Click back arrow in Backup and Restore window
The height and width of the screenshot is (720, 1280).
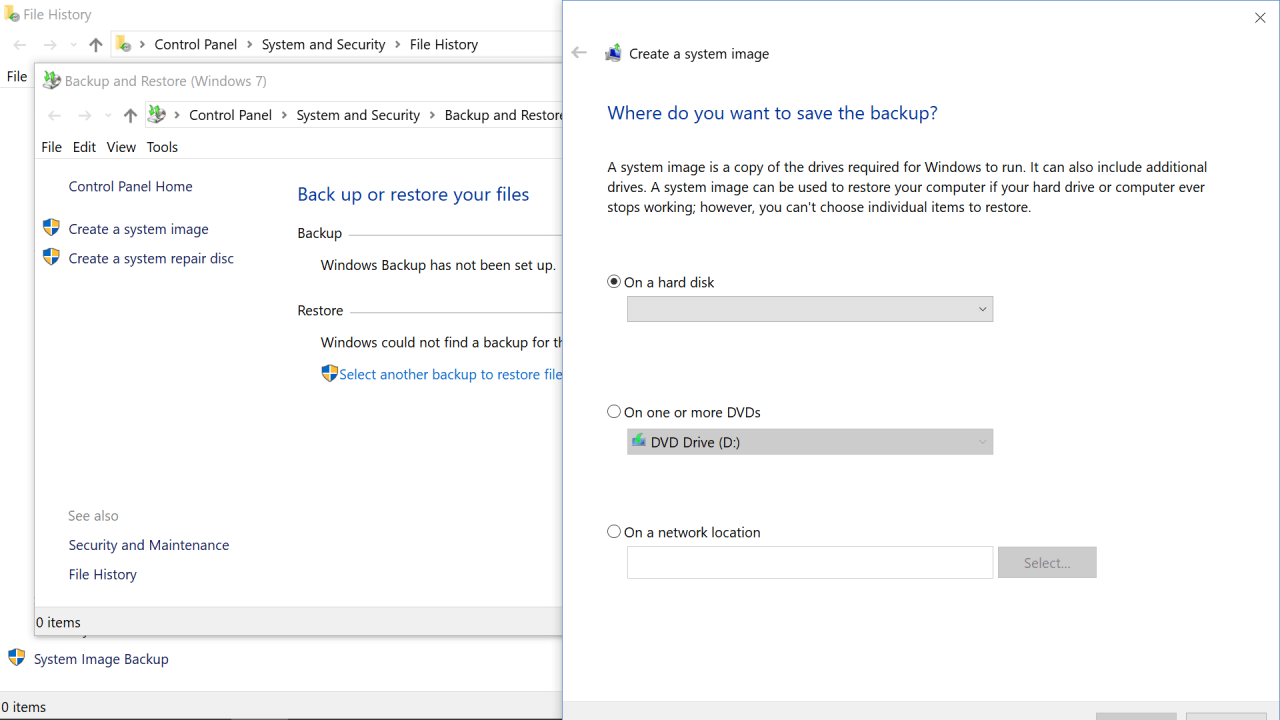(x=55, y=115)
